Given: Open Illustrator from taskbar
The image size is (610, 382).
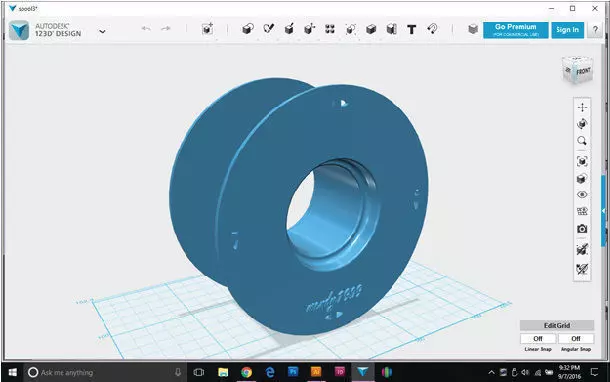Looking at the screenshot, I should [316, 372].
